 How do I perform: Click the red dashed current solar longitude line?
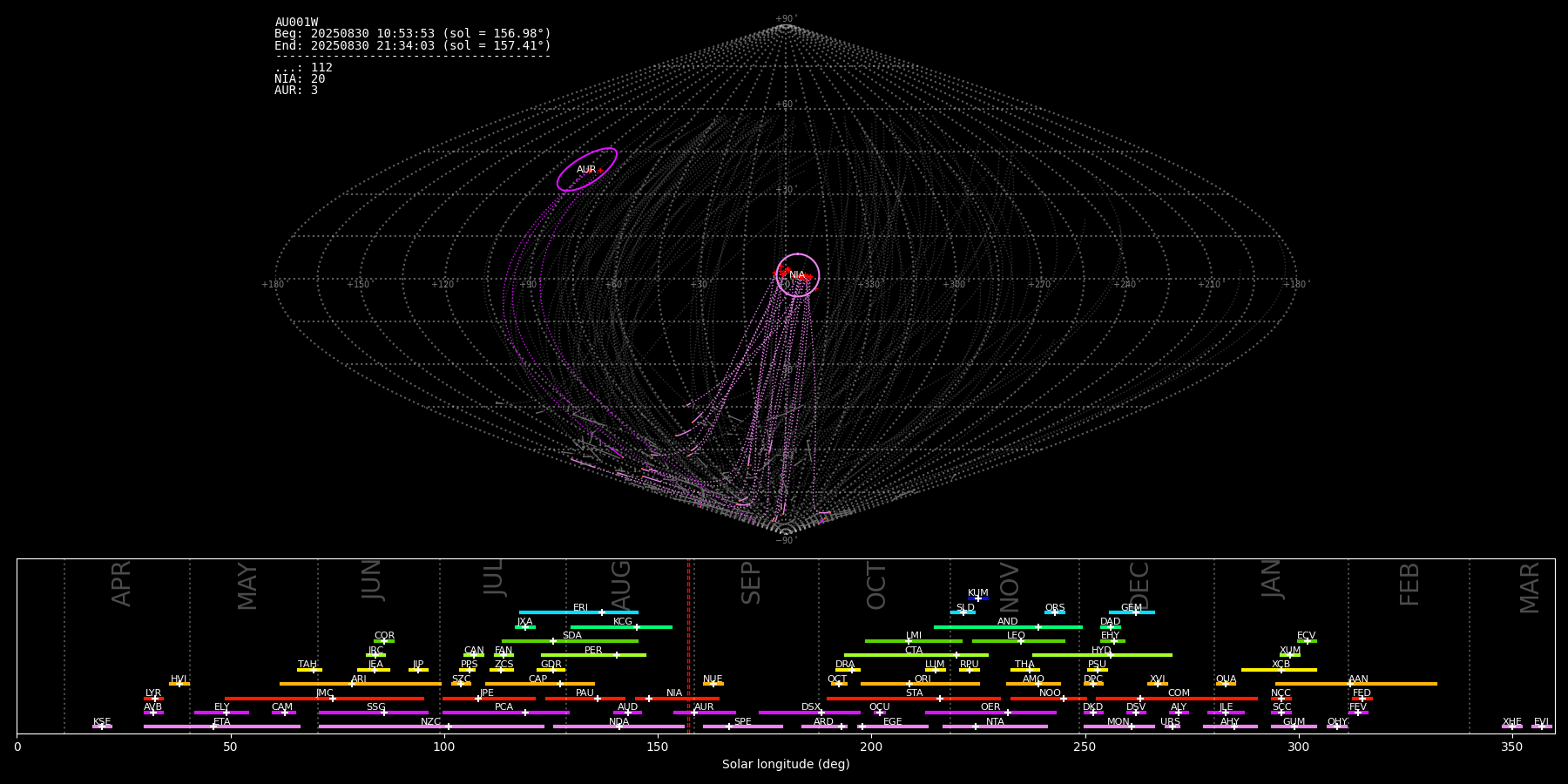coord(688,645)
